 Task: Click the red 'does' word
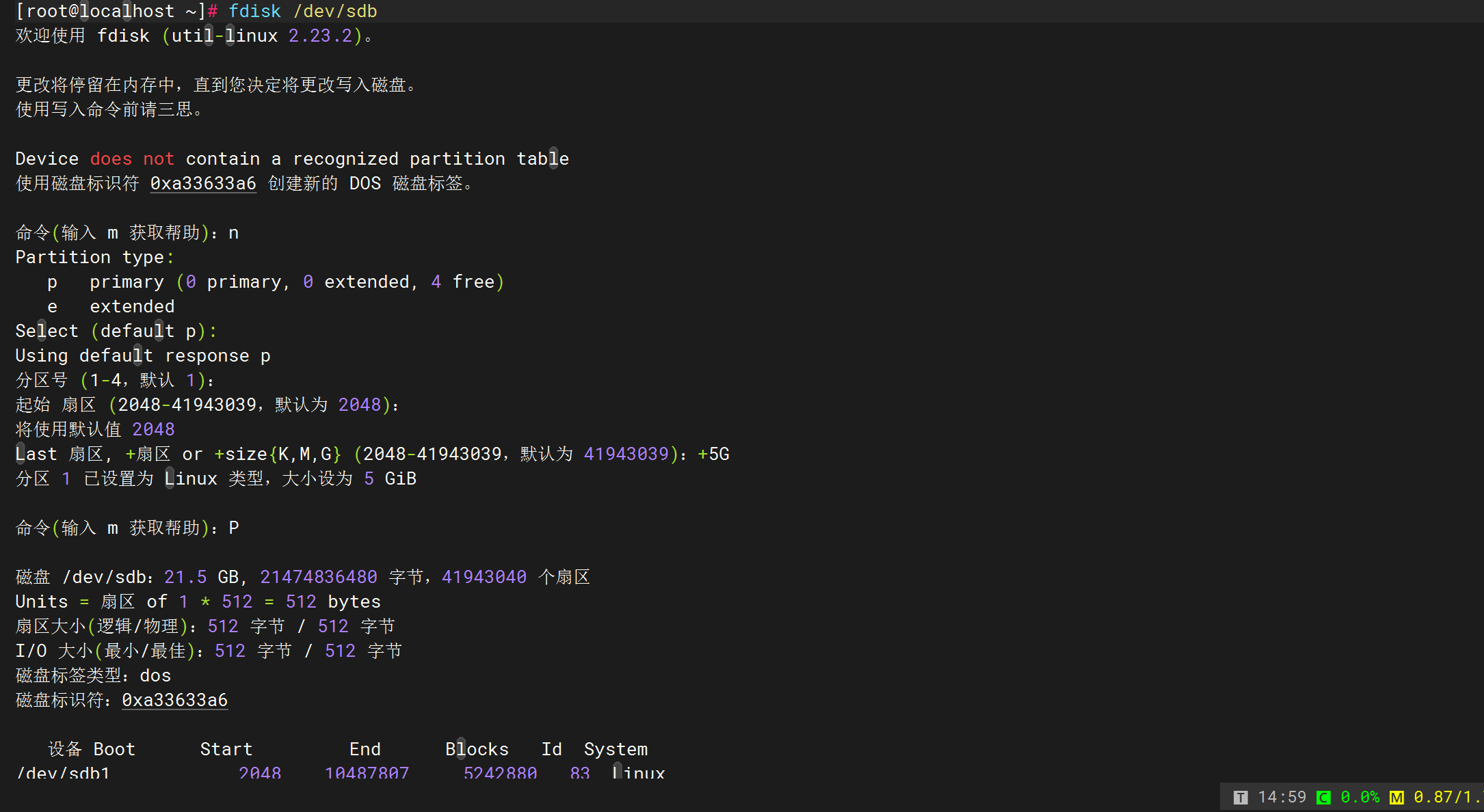pyautogui.click(x=111, y=159)
